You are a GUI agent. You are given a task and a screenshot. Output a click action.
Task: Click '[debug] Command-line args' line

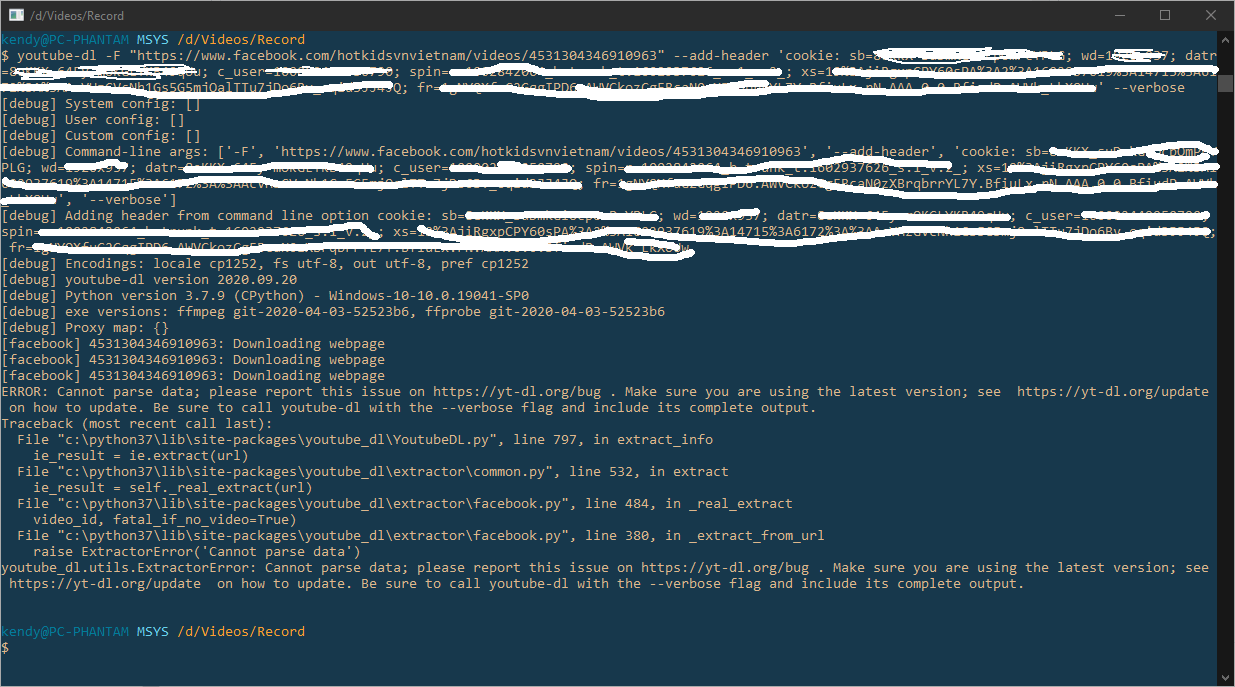tap(608, 176)
